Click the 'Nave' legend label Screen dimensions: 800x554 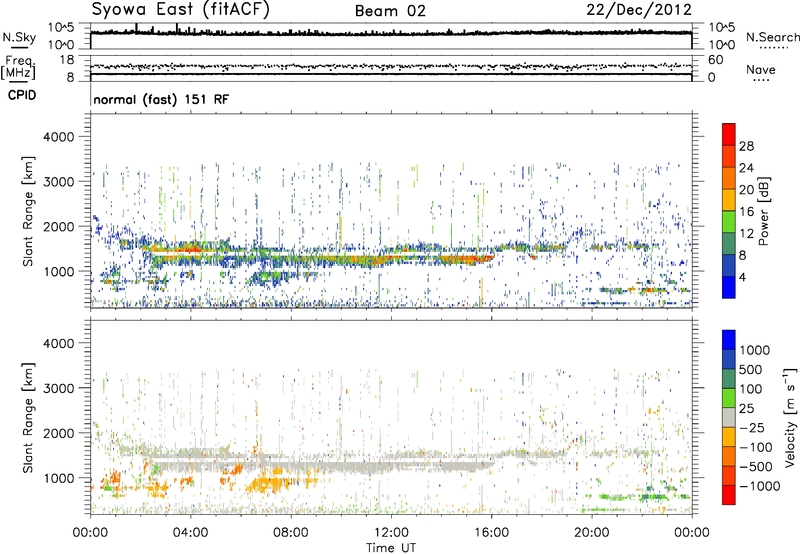(x=761, y=69)
